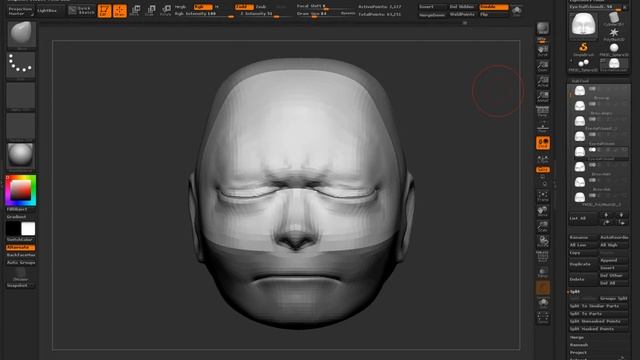
Task: Select the white main color swatch
Action: coord(28,229)
